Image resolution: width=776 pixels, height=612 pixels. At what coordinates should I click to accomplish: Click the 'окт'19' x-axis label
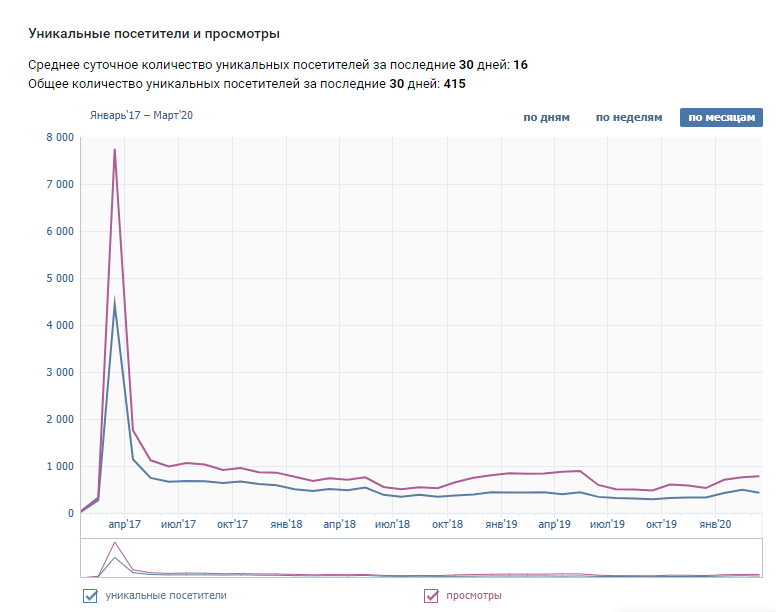pyautogui.click(x=661, y=524)
